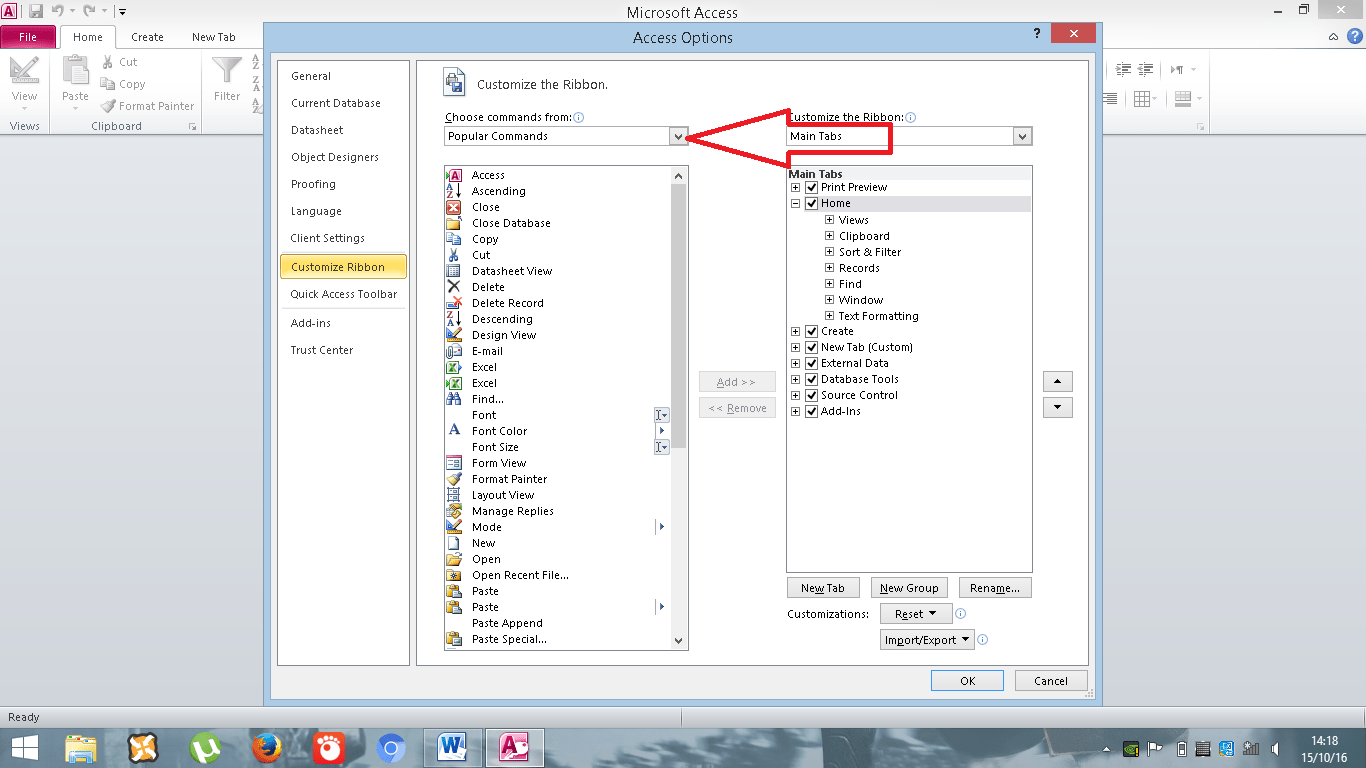Open the File tab in Access ribbon
1366x768 pixels.
pos(28,37)
